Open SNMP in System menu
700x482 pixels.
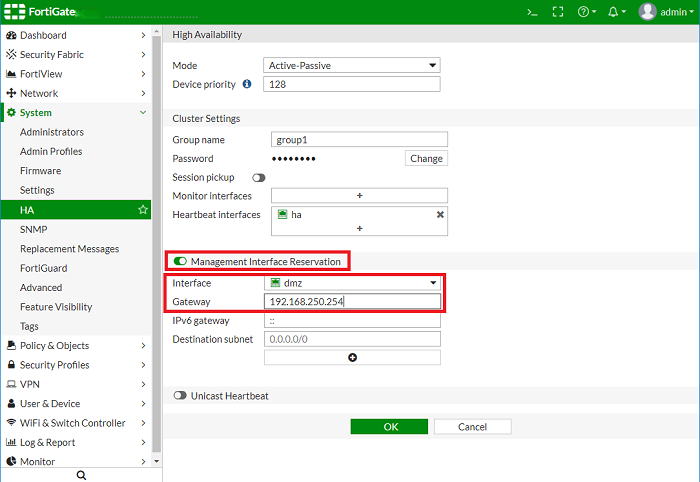(34, 229)
